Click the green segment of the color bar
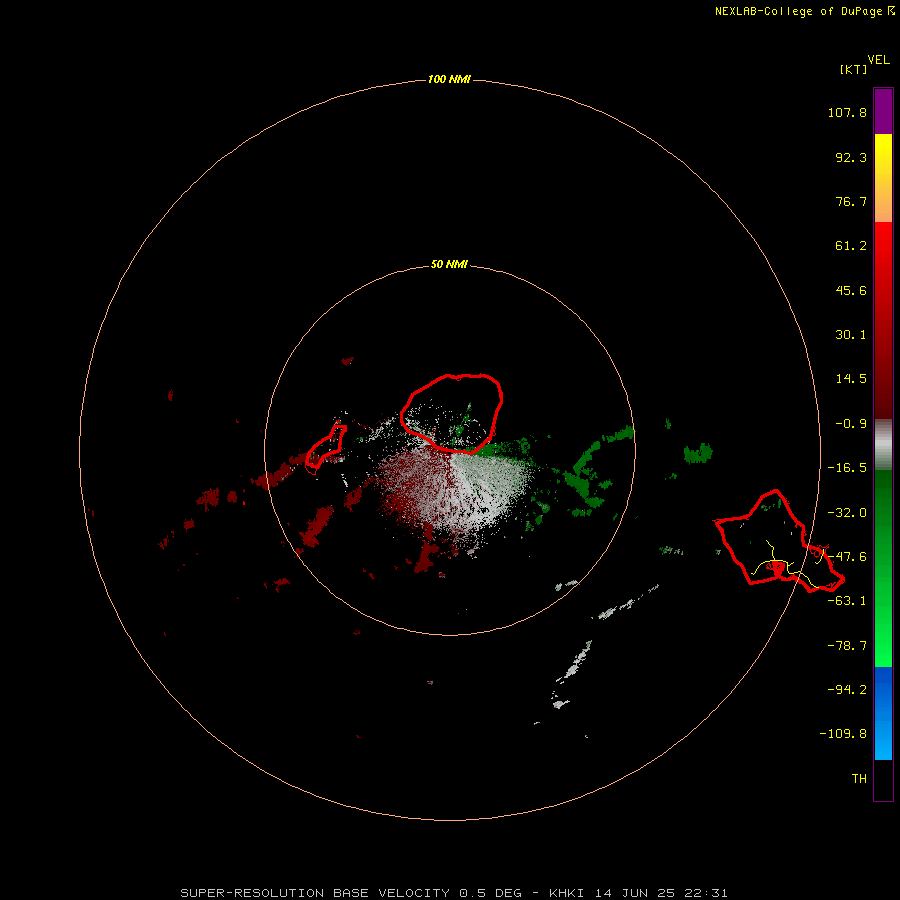 (x=883, y=568)
